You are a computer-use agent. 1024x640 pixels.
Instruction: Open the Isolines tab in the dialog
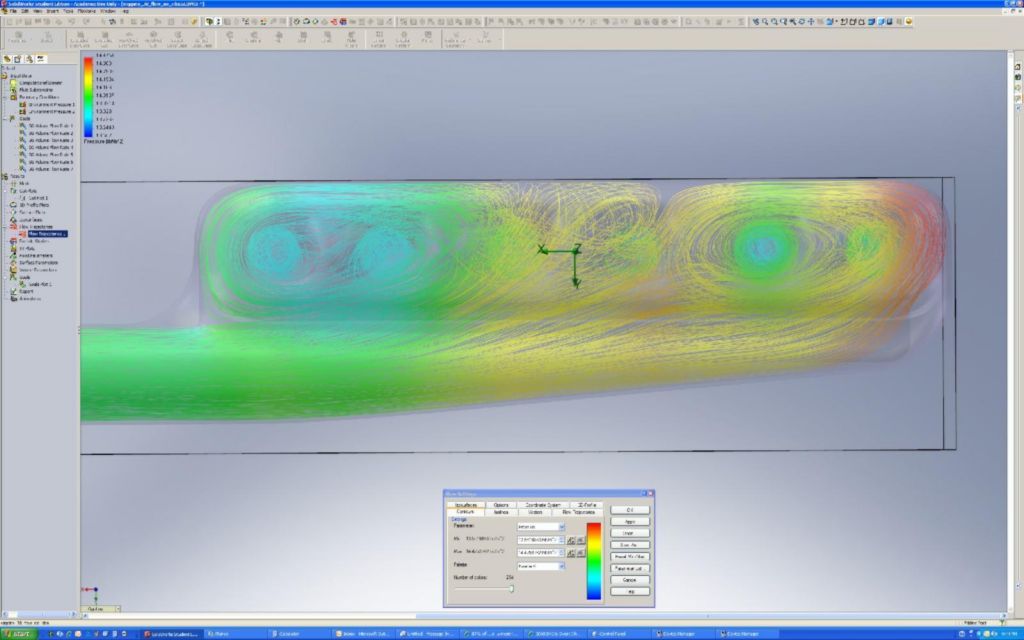[501, 512]
